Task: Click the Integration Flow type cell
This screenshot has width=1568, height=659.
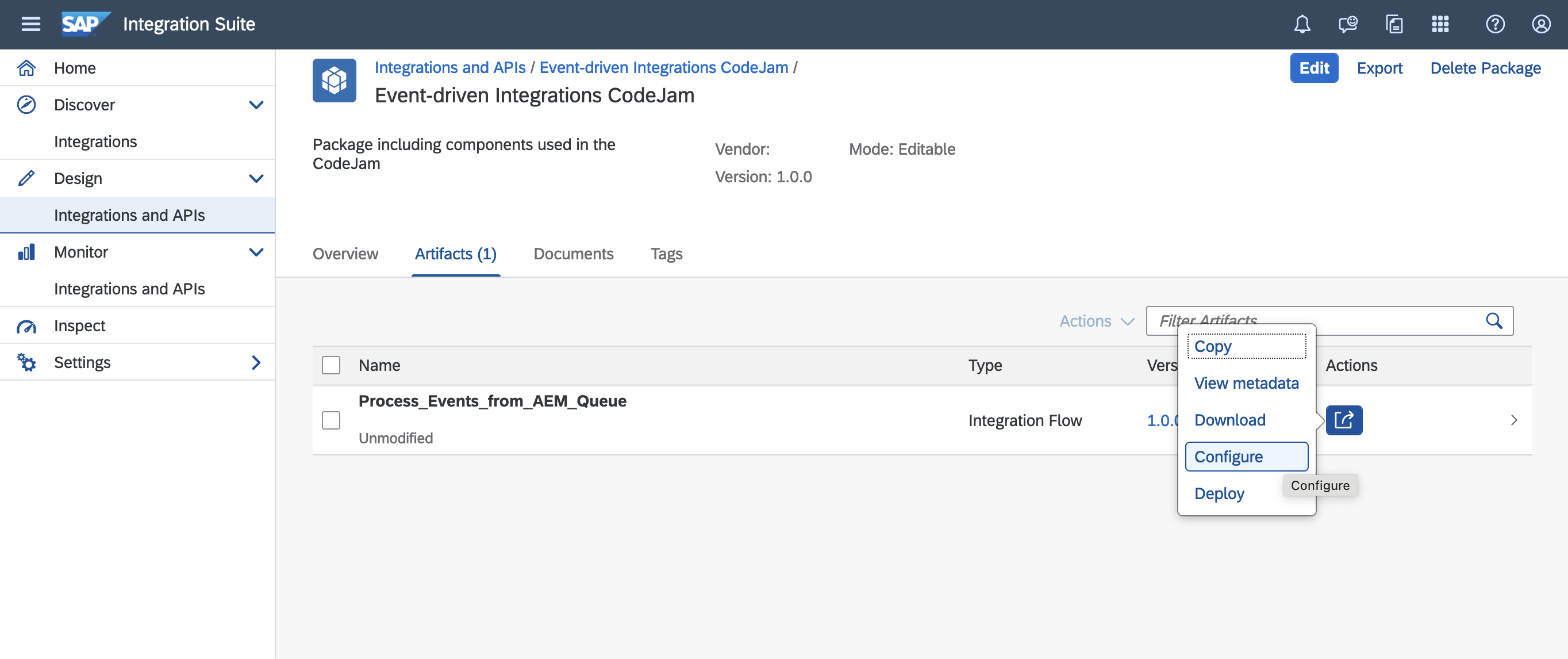Action: pos(1025,420)
